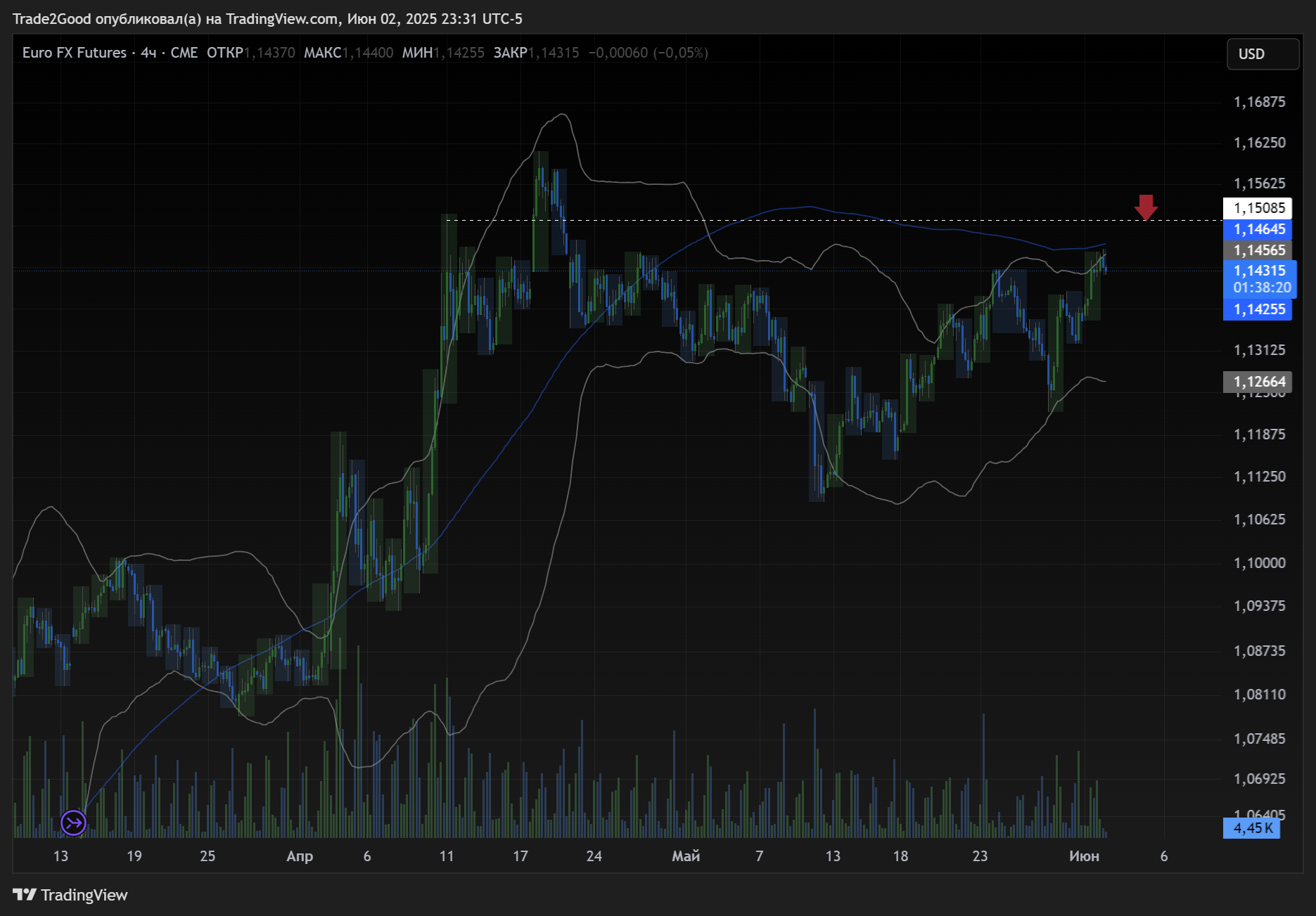This screenshot has height=916, width=1316.
Task: Click the gray 1,14565 axis label
Action: tap(1258, 250)
